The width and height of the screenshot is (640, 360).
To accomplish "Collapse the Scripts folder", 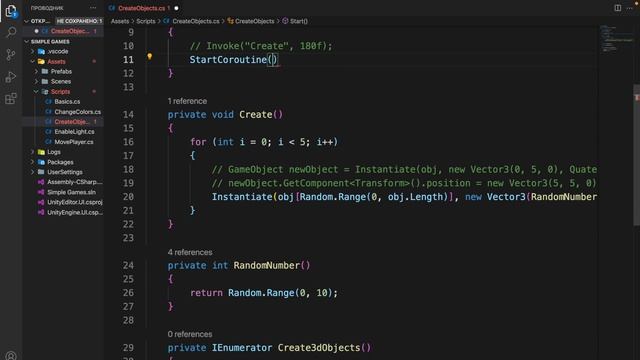I will (36, 92).
